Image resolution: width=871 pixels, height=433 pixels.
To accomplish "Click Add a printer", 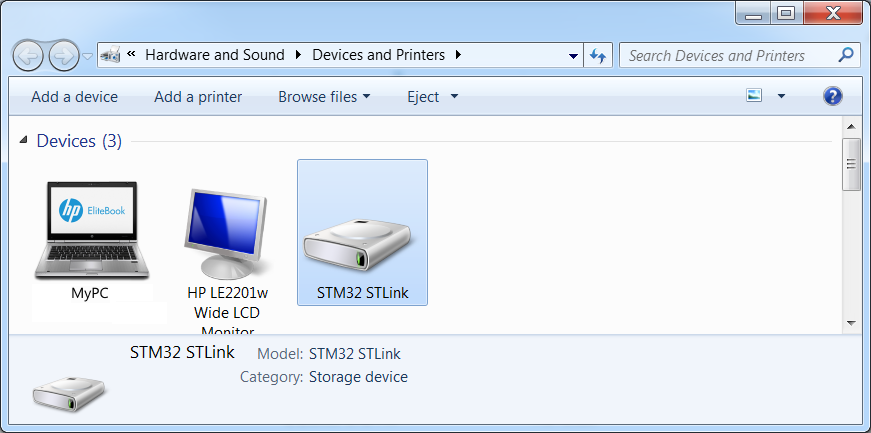I will [198, 97].
